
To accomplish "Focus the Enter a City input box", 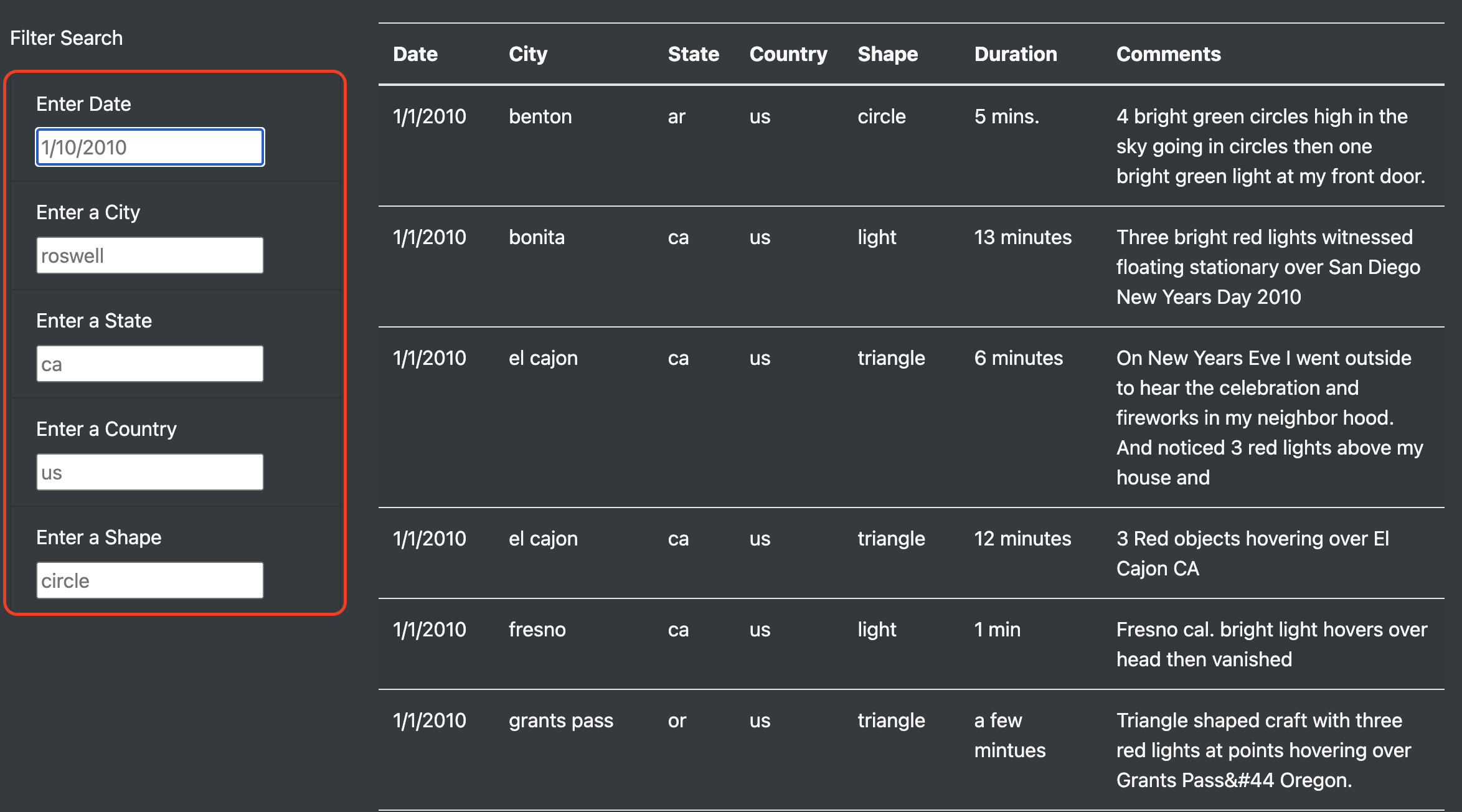I will (149, 255).
